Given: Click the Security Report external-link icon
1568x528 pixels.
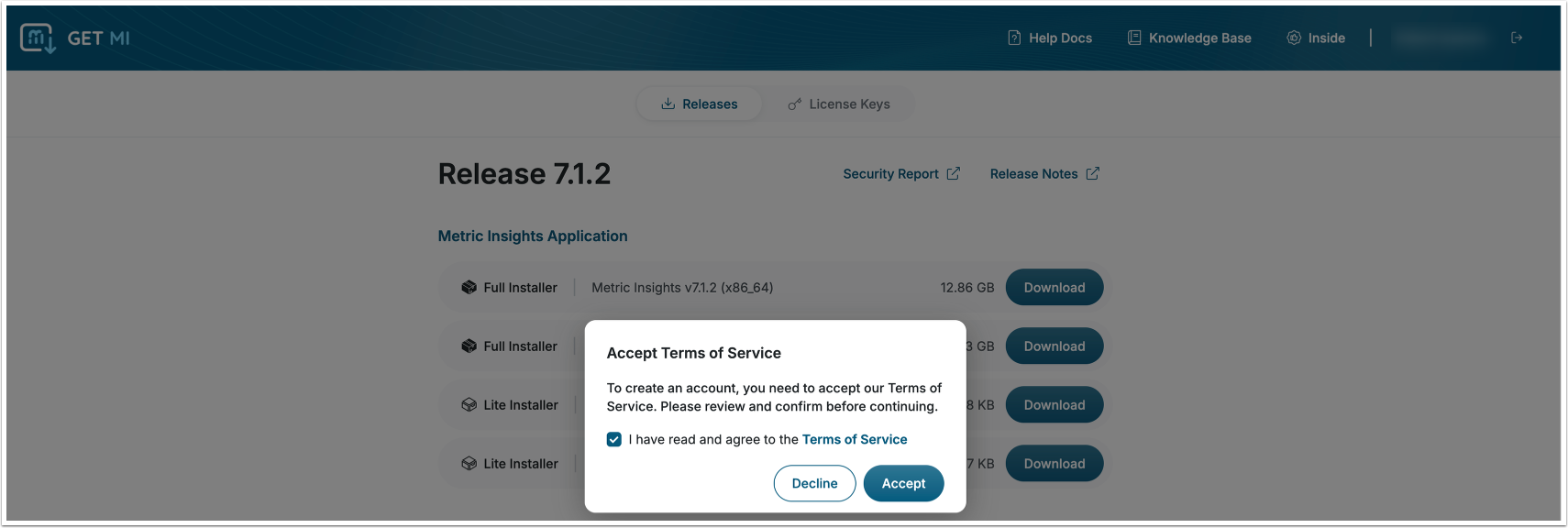Looking at the screenshot, I should tap(954, 173).
